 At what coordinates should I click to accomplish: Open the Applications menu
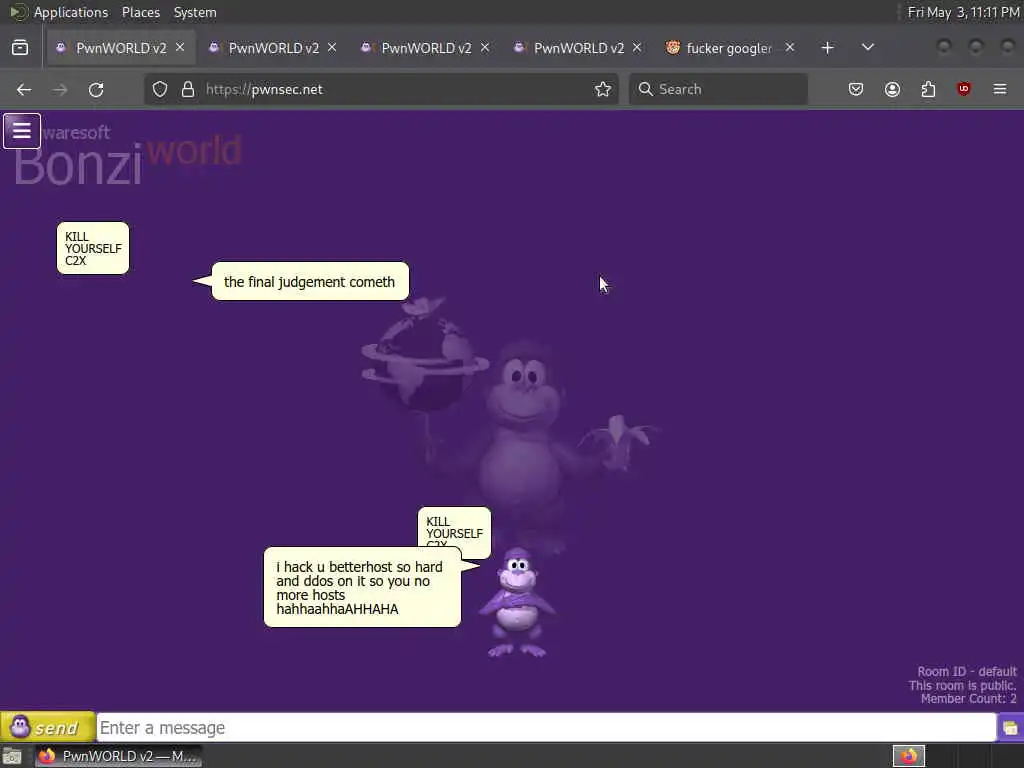71,12
